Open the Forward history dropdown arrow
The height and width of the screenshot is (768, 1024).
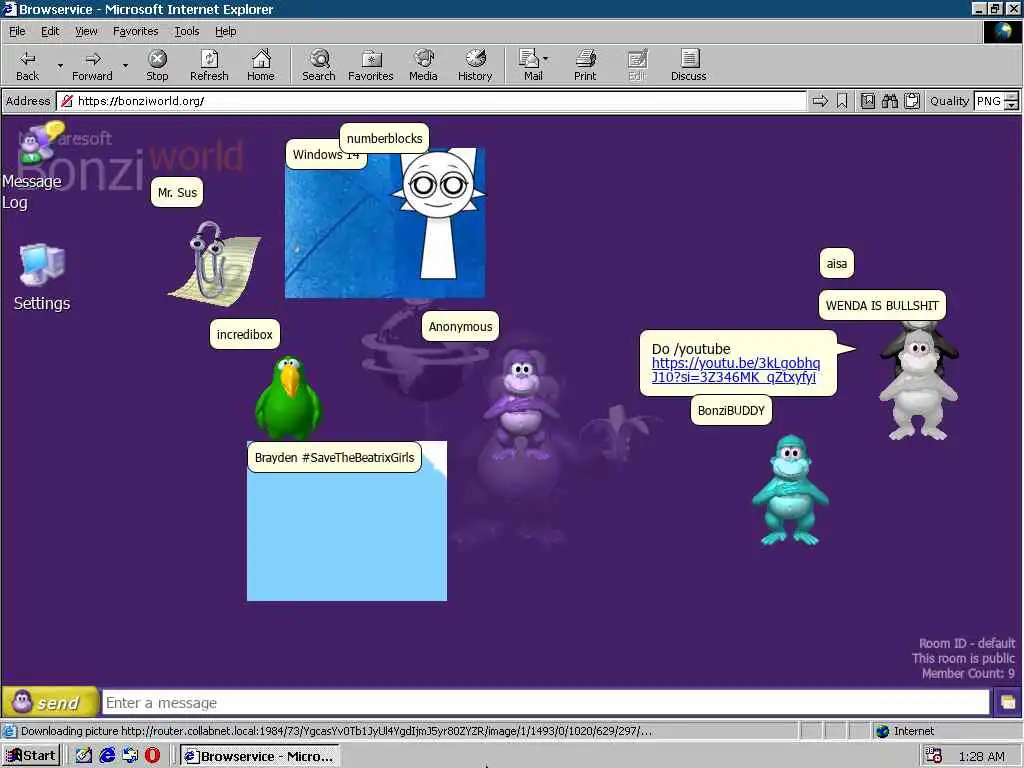(125, 65)
